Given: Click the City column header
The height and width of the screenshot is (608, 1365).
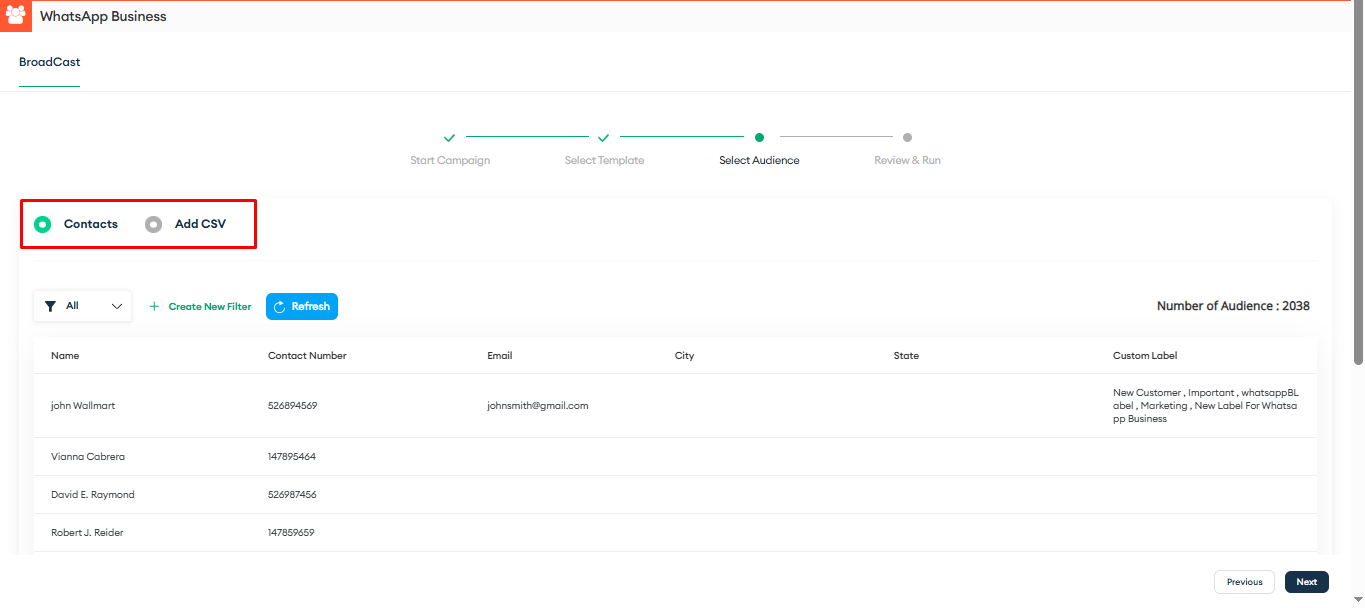Looking at the screenshot, I should point(684,356).
